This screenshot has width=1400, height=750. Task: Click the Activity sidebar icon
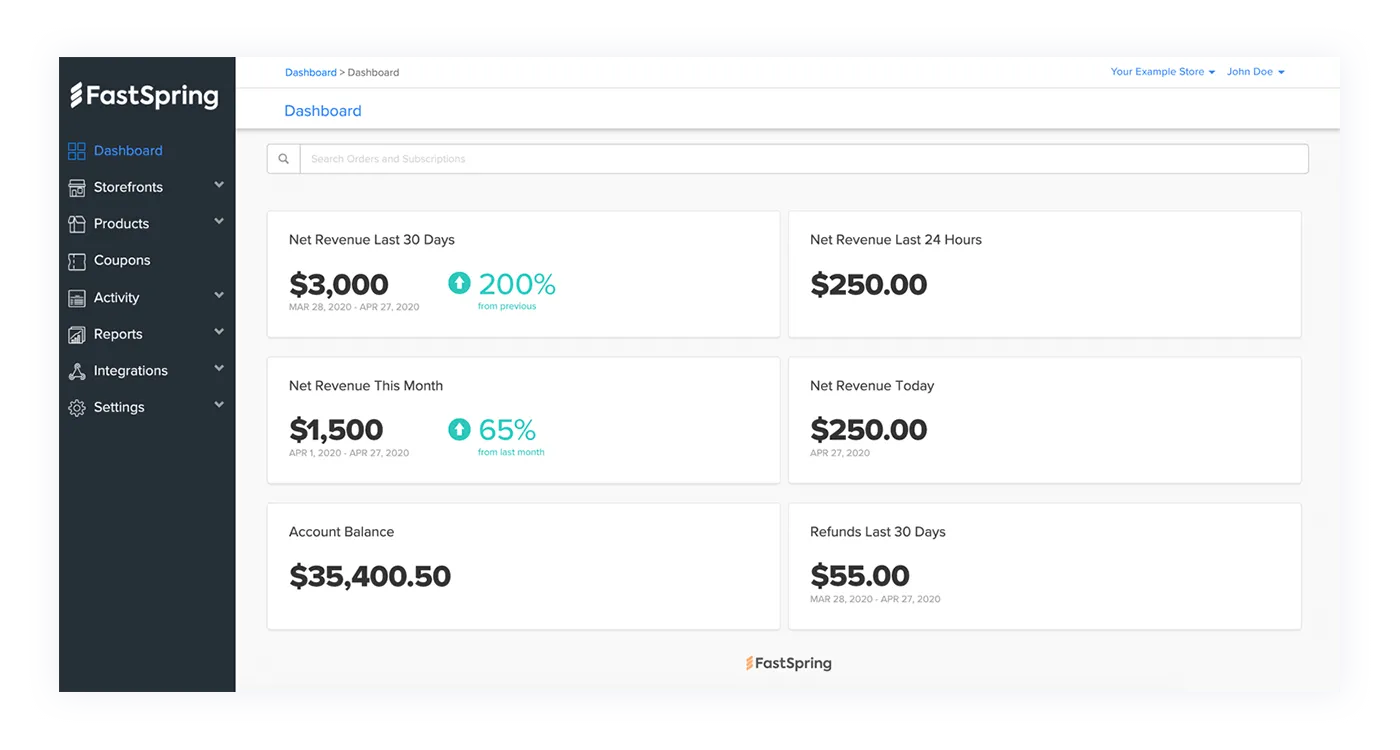(76, 297)
